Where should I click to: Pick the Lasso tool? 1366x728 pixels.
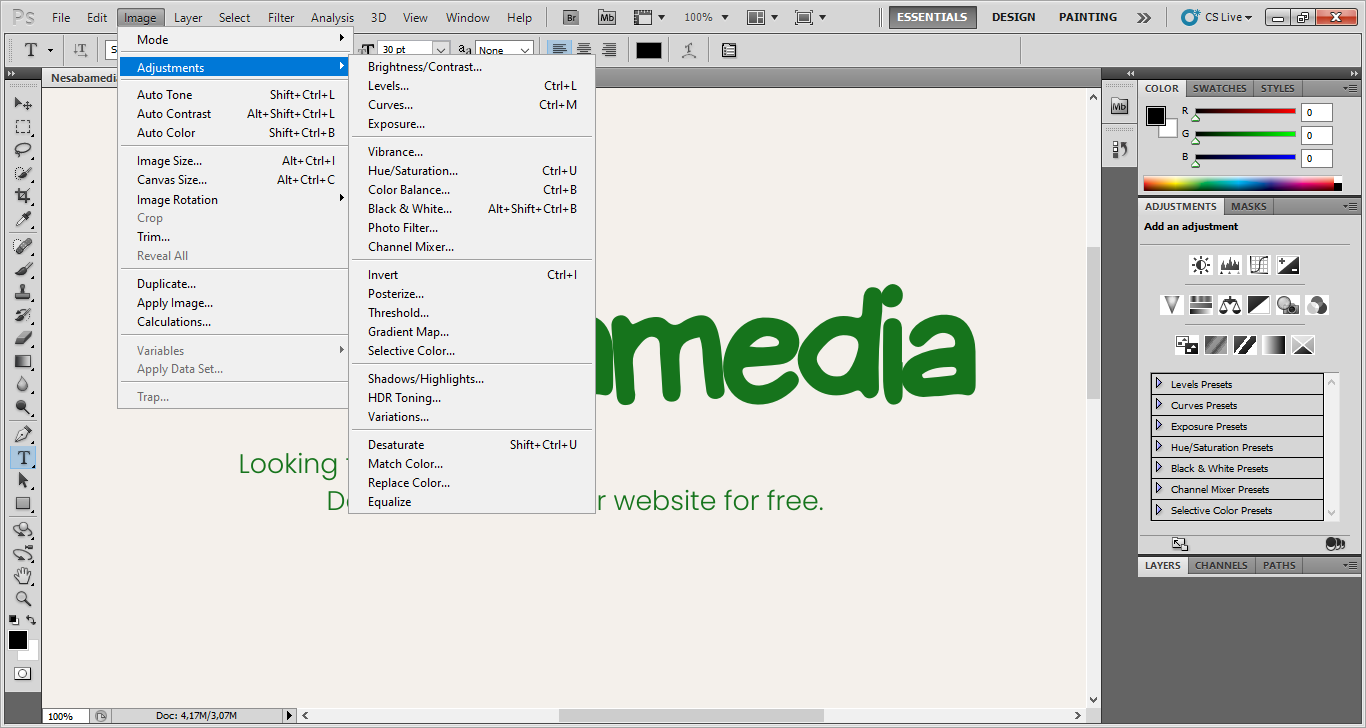[x=22, y=150]
